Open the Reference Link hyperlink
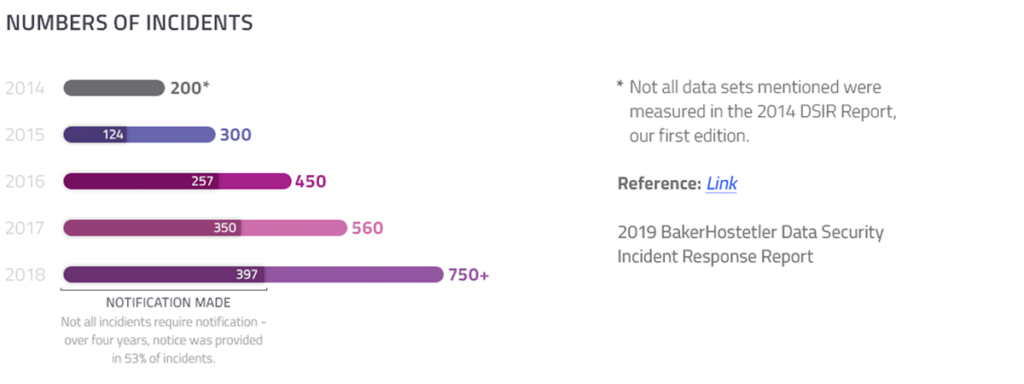1024x384 pixels. click(722, 184)
